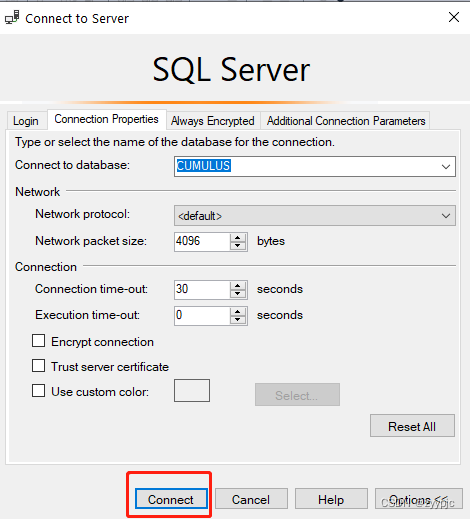The height and width of the screenshot is (519, 470).
Task: Decrease Network packet size with down arrow
Action: (x=238, y=246)
